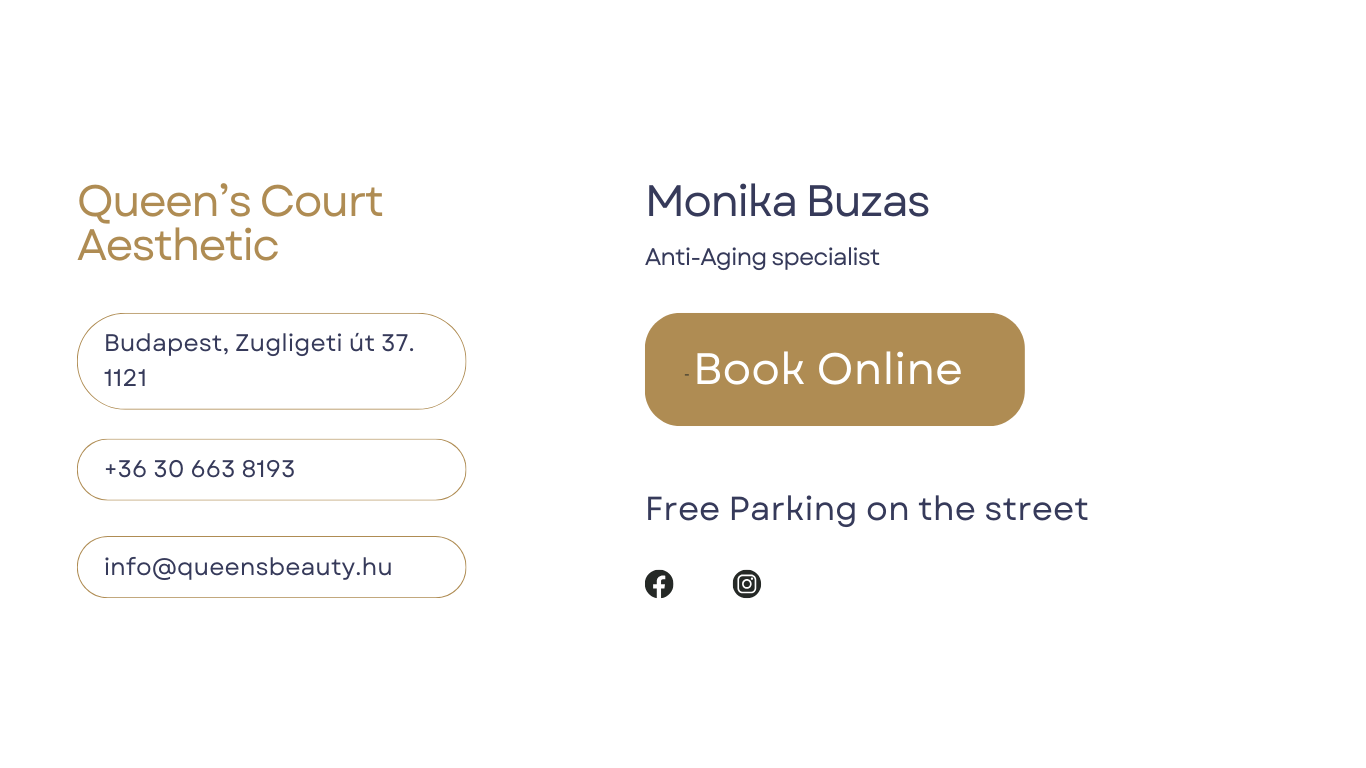
Task: Open the Facebook page icon
Action: tap(659, 584)
